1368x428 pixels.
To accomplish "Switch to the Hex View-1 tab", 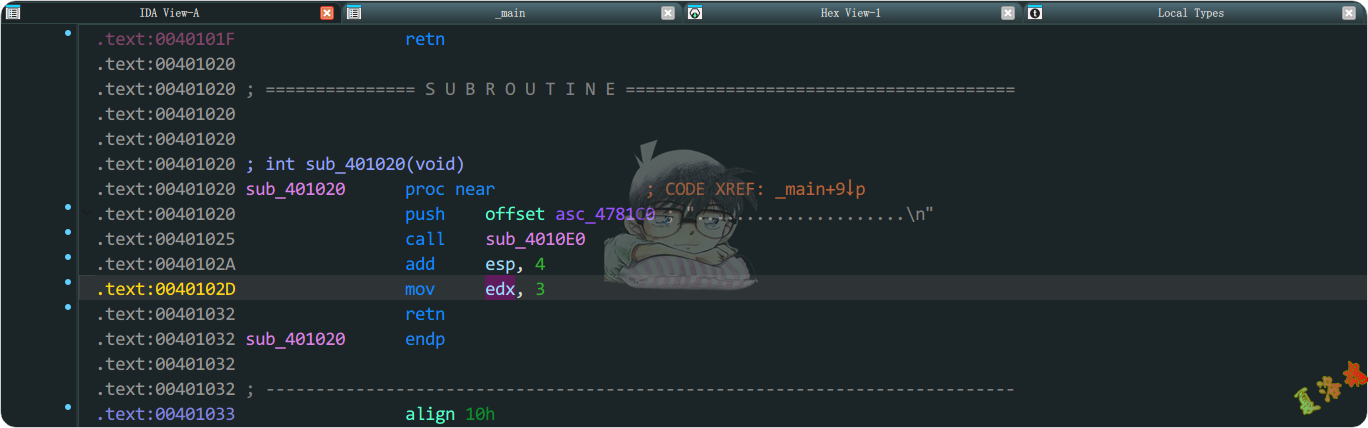I will coord(850,13).
